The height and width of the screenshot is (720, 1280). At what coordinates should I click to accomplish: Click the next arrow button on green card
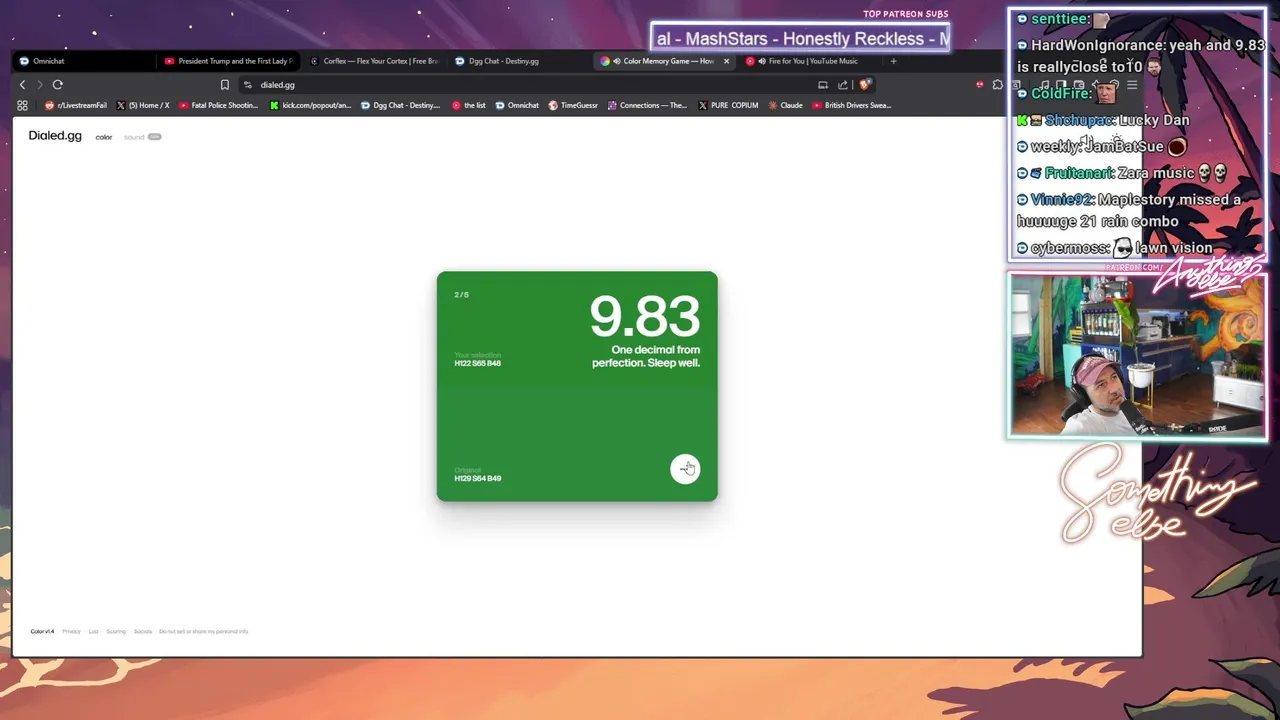685,468
